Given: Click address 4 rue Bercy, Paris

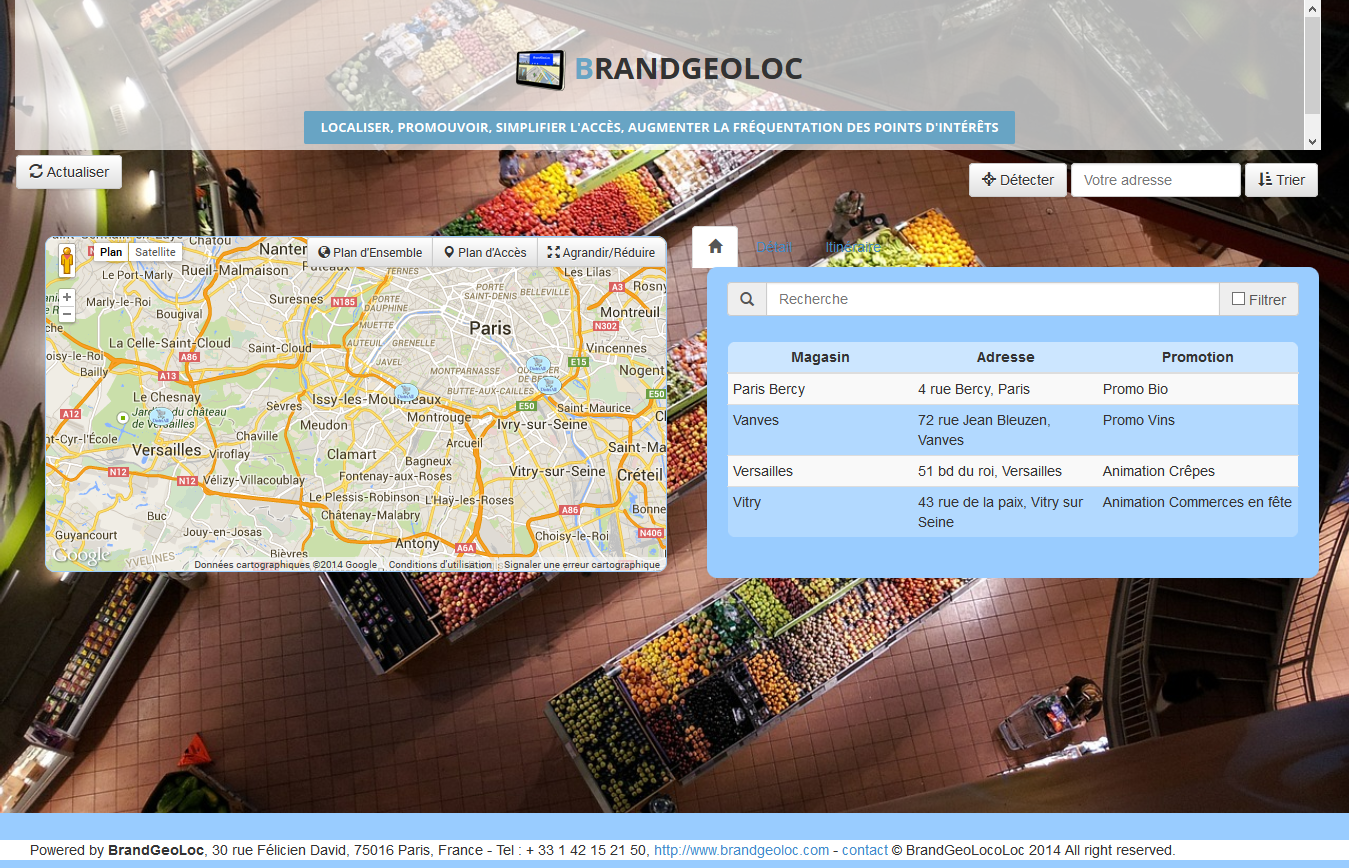Looking at the screenshot, I should (974, 389).
